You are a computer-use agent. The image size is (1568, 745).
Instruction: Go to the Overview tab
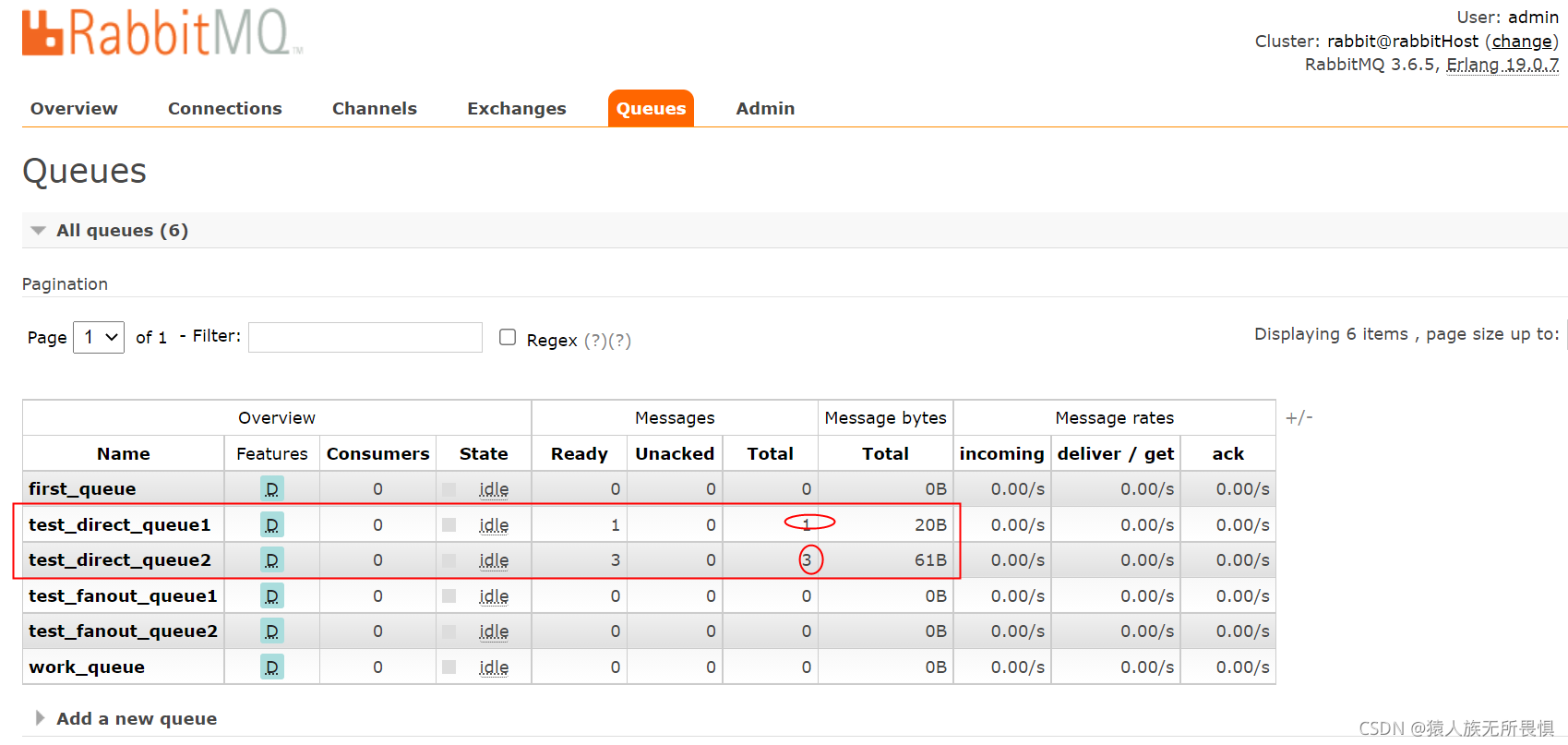[74, 108]
